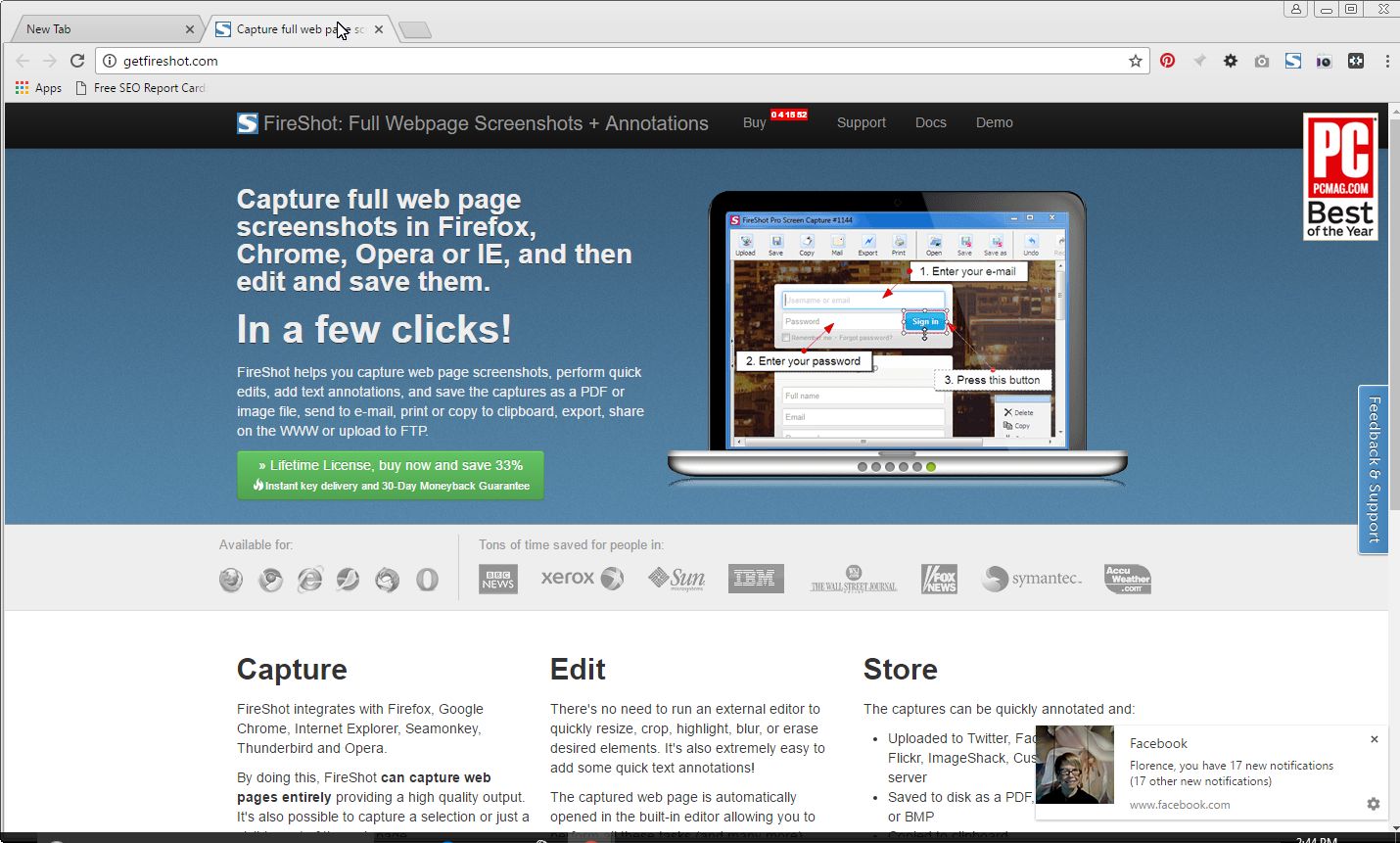Click the Undo icon in the FireShot Pro capture image
This screenshot has width=1400, height=843.
pyautogui.click(x=1031, y=245)
